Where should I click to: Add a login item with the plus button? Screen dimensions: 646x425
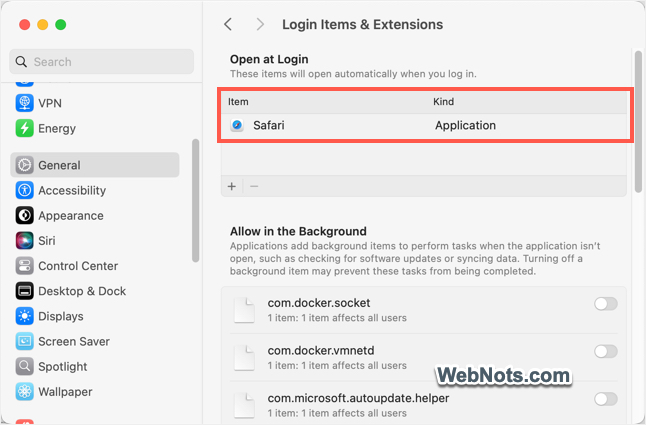point(232,186)
